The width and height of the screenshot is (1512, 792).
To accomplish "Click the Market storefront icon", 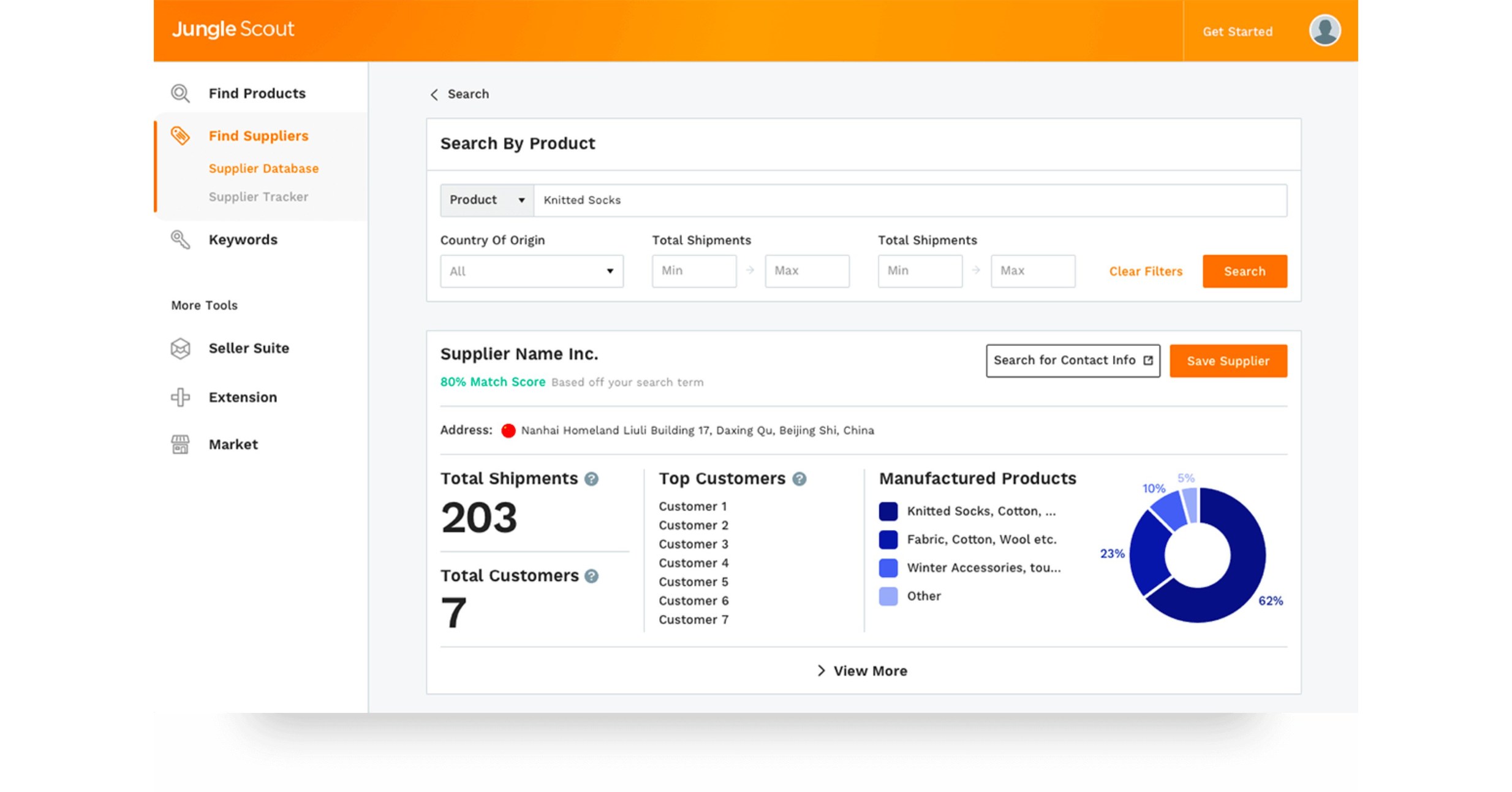I will click(x=180, y=444).
